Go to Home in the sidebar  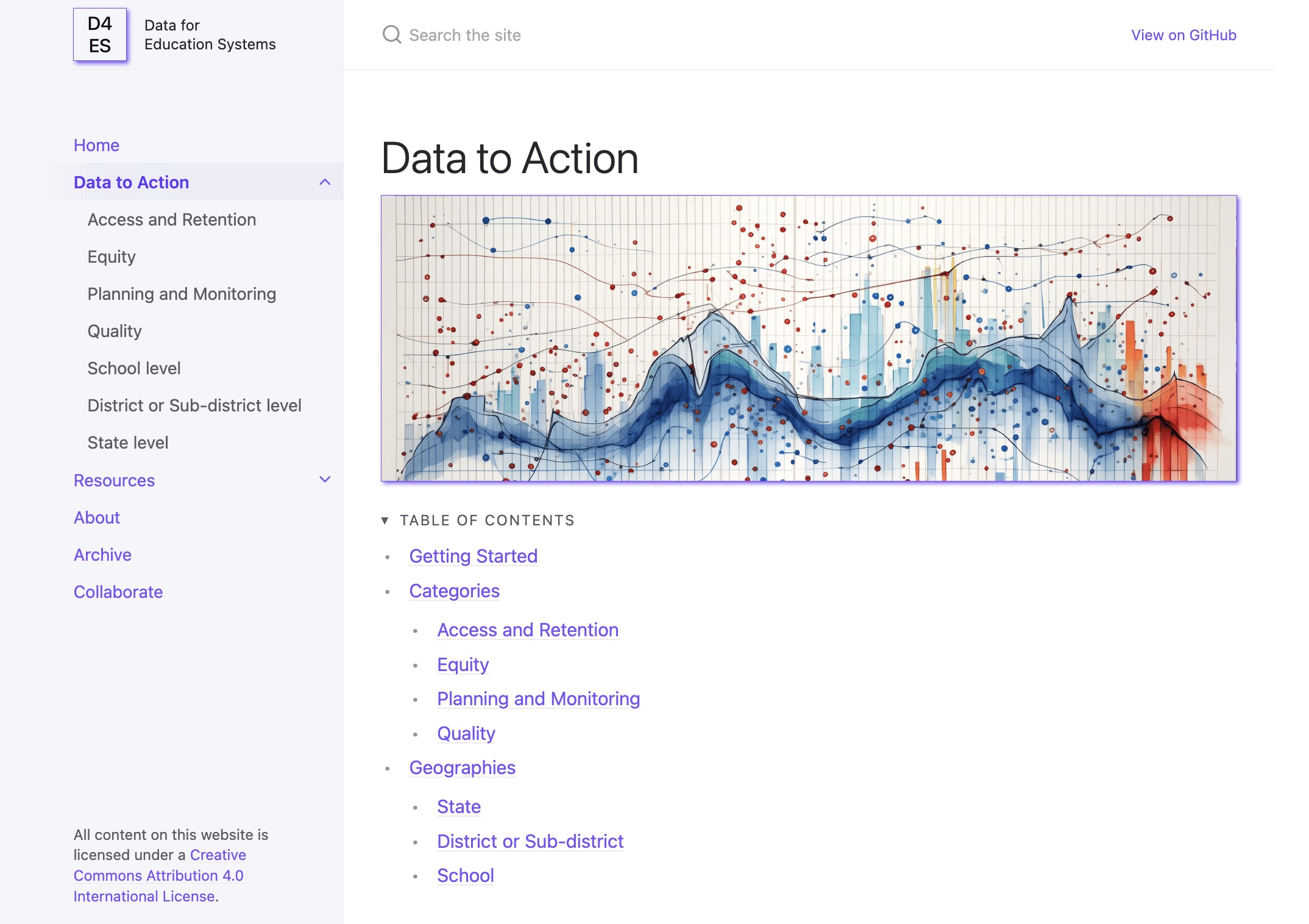(x=96, y=145)
